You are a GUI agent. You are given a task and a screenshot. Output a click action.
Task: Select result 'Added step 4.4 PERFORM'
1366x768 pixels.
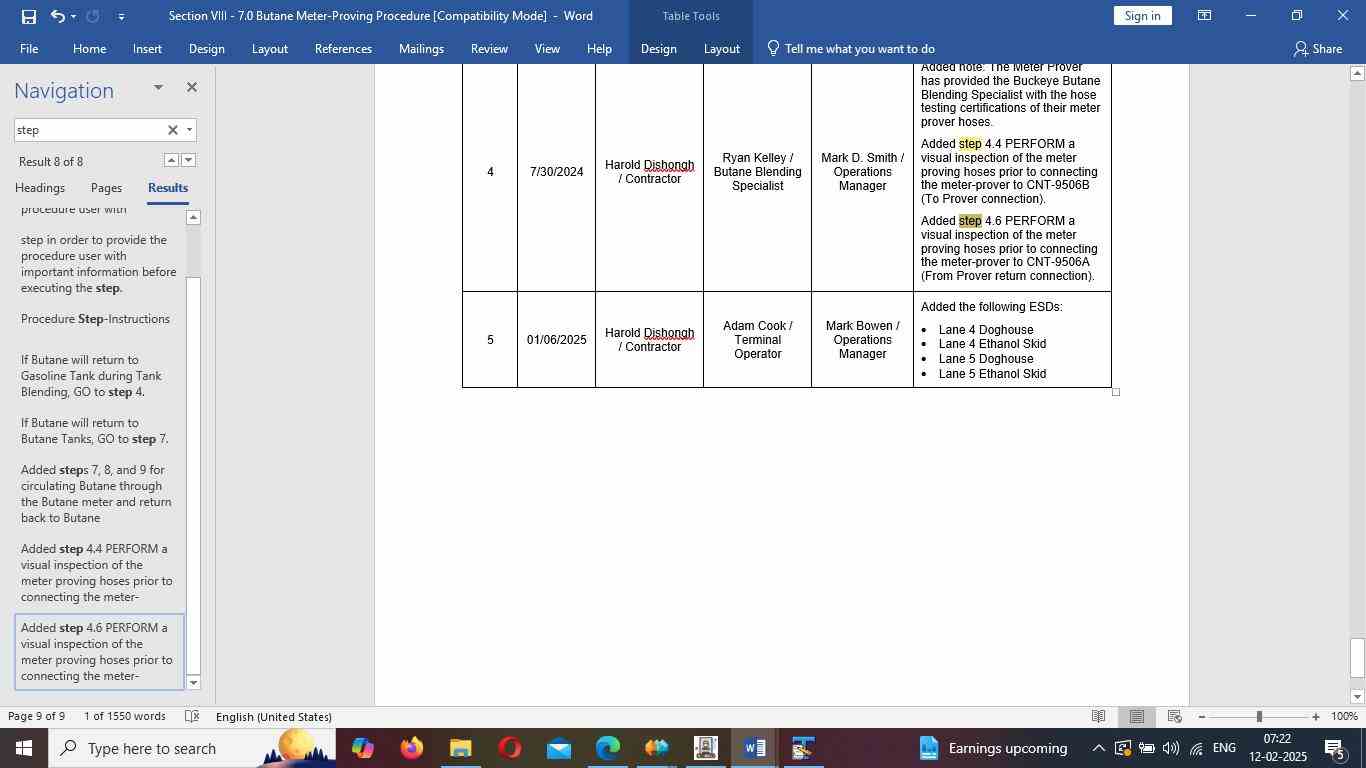[97, 573]
